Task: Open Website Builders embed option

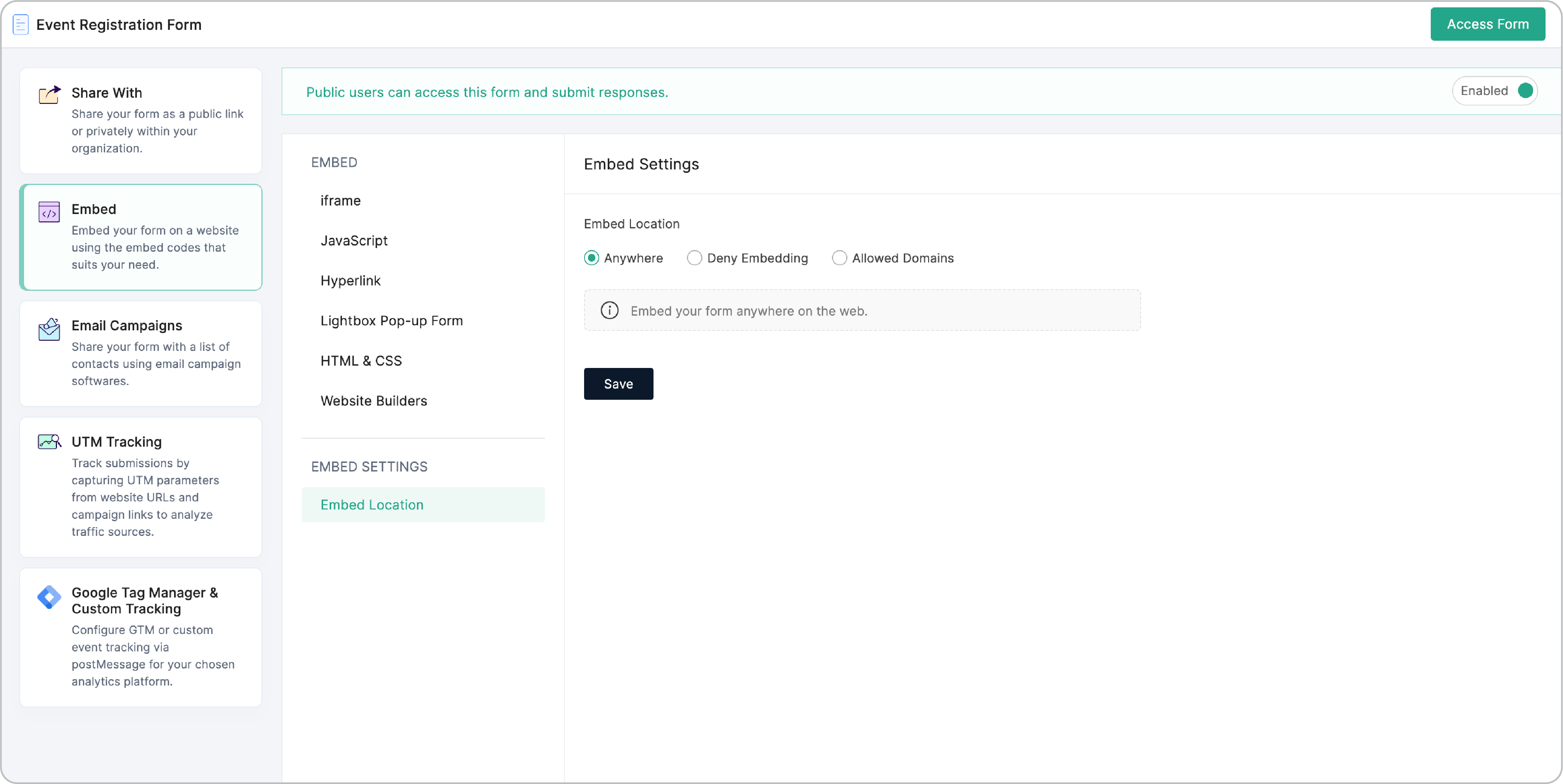Action: [374, 401]
